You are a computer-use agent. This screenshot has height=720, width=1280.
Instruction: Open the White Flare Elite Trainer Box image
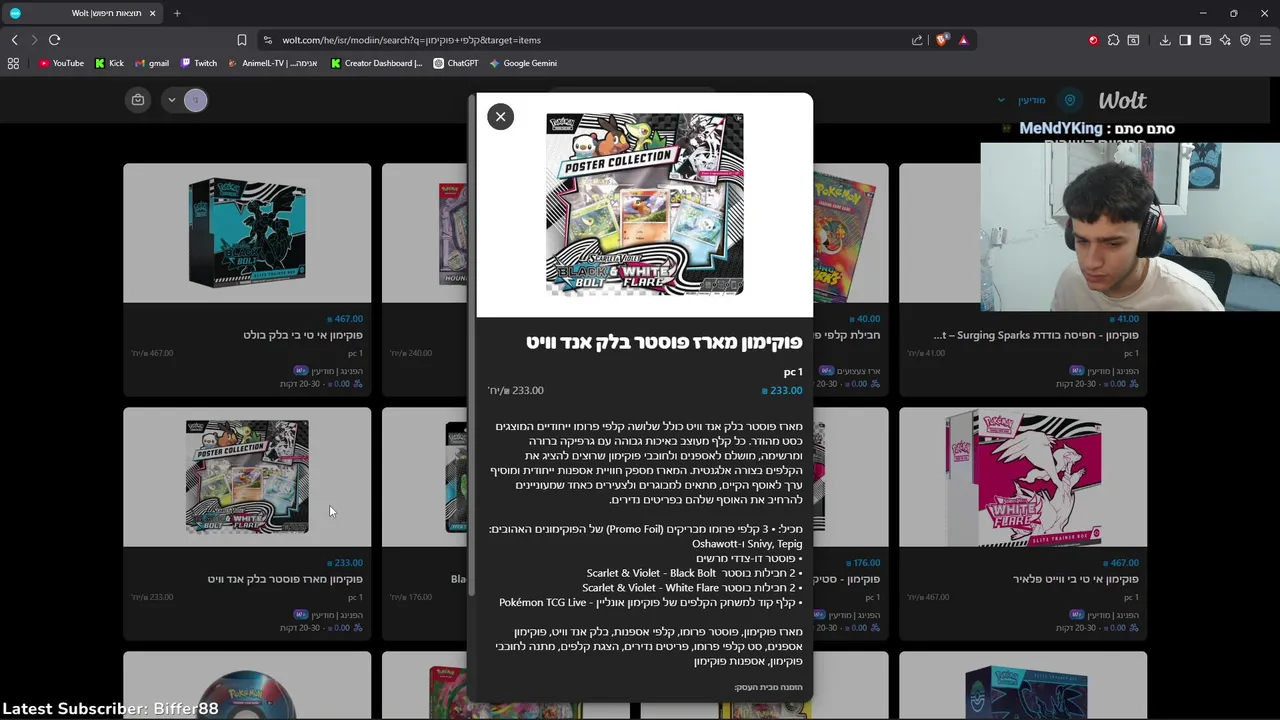pyautogui.click(x=1023, y=477)
